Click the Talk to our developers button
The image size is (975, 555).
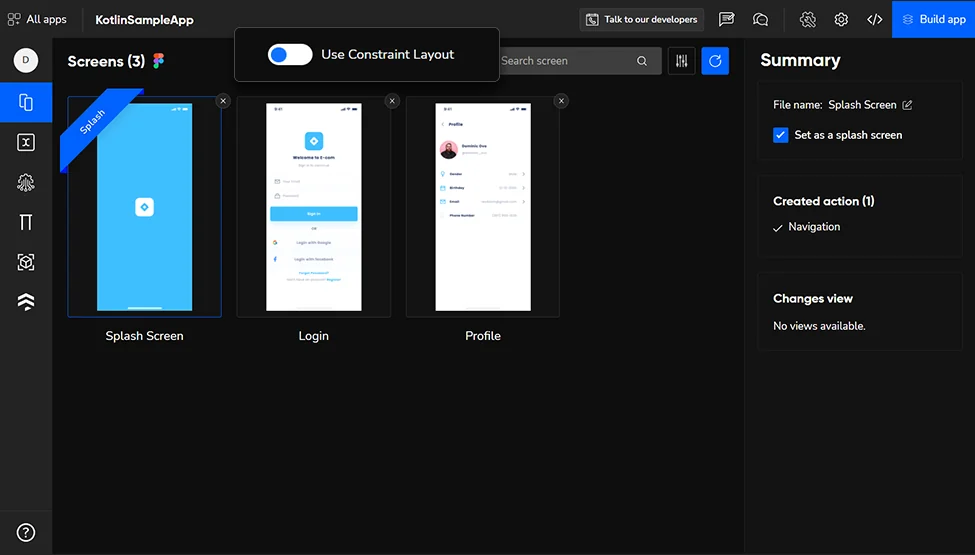(x=642, y=19)
